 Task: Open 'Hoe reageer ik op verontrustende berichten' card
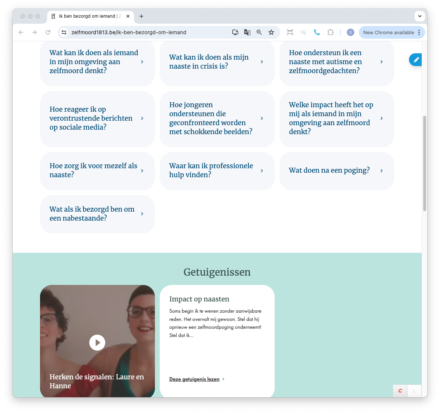tap(97, 118)
